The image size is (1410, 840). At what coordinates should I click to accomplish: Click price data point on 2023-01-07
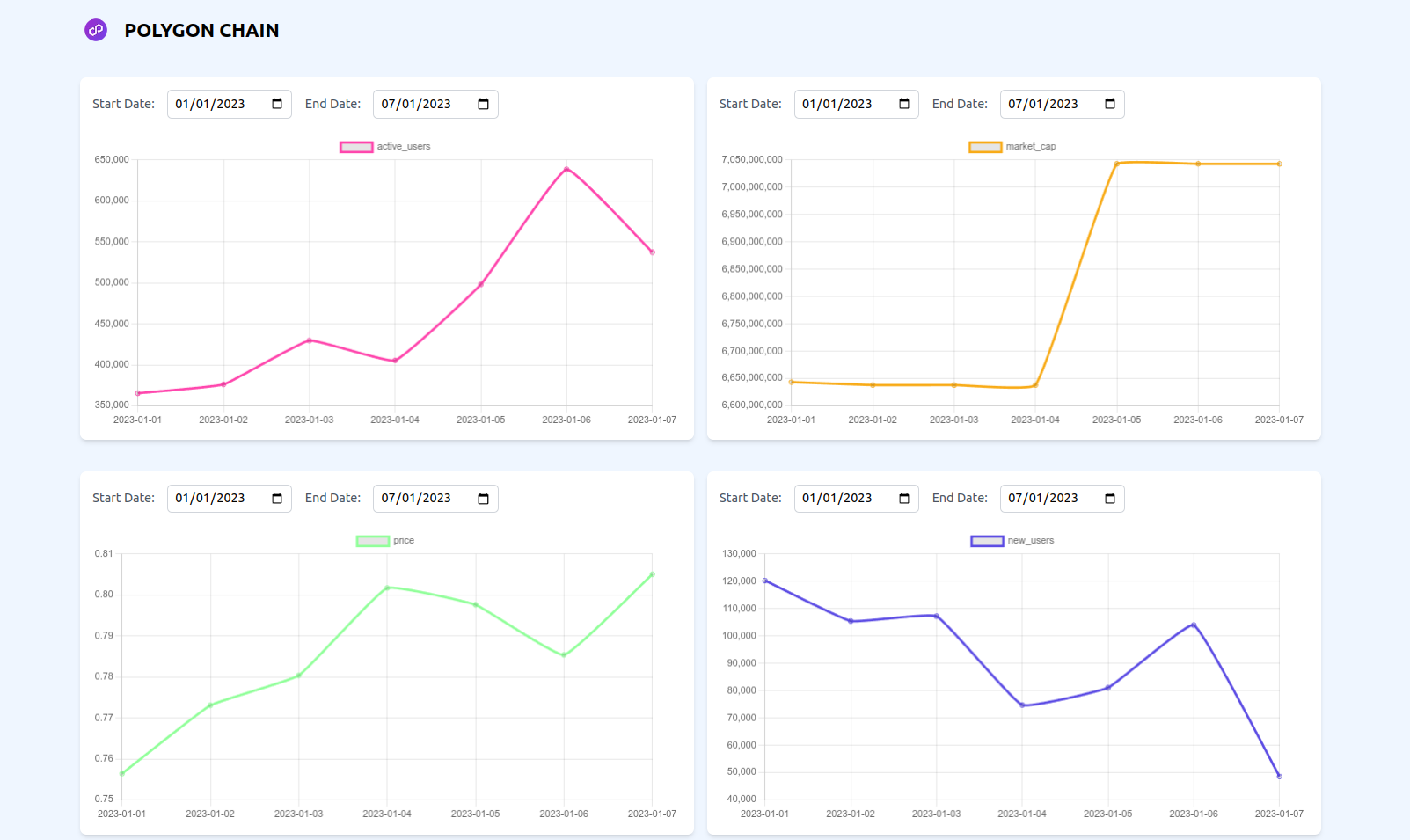(652, 574)
